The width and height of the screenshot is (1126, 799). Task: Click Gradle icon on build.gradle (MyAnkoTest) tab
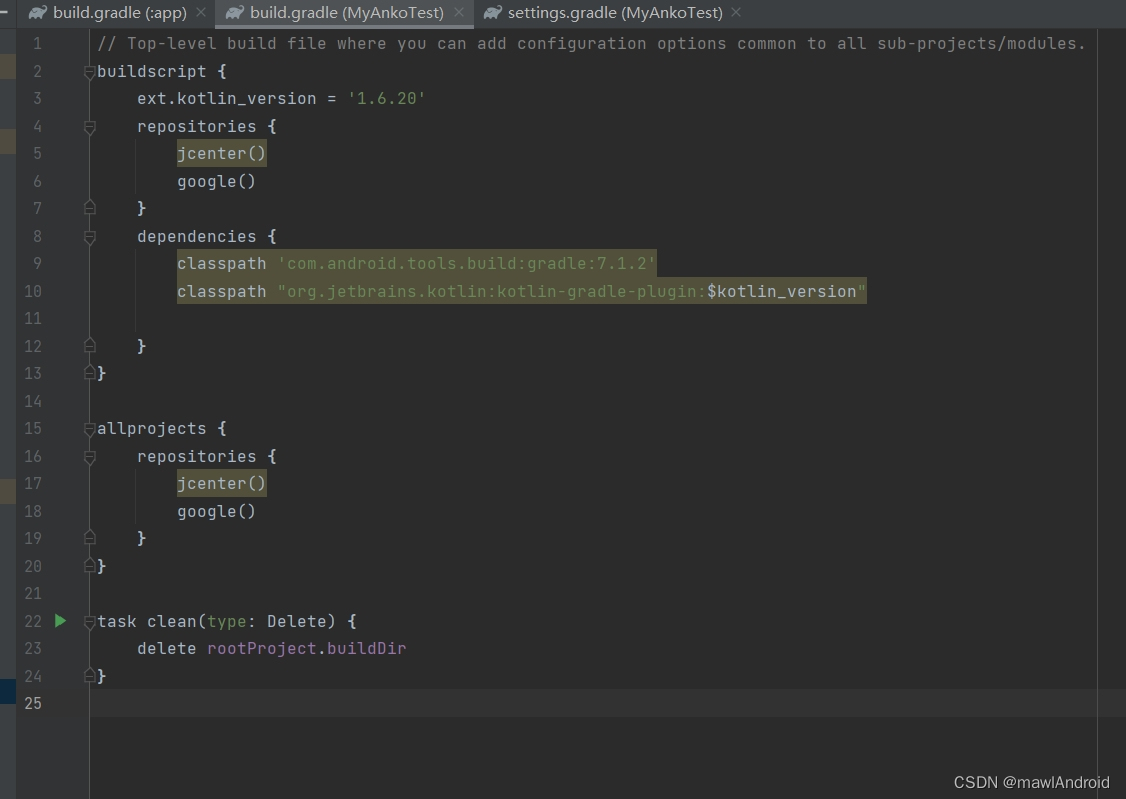point(235,13)
